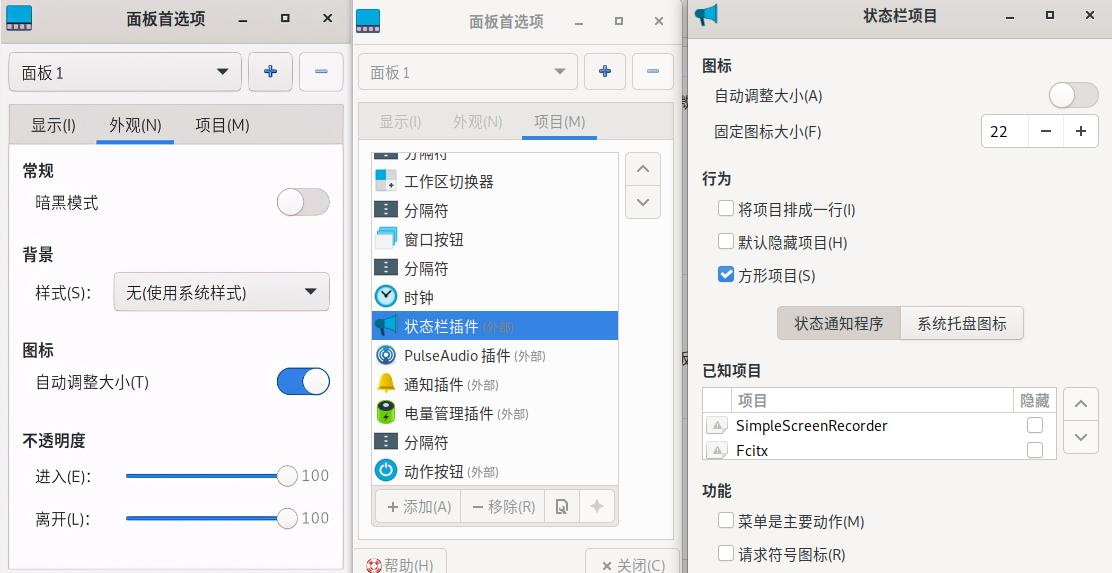Open 面板 1 dropdown in left window
This screenshot has width=1112, height=573.
125,72
